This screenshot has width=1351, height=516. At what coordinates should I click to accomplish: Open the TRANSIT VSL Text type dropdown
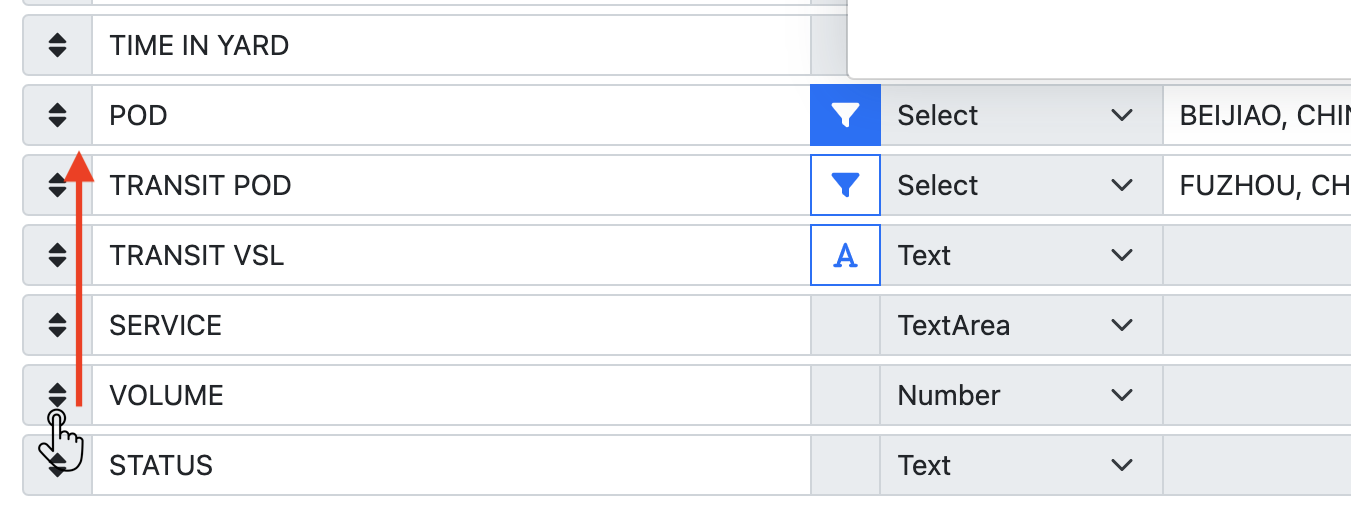(x=1020, y=256)
